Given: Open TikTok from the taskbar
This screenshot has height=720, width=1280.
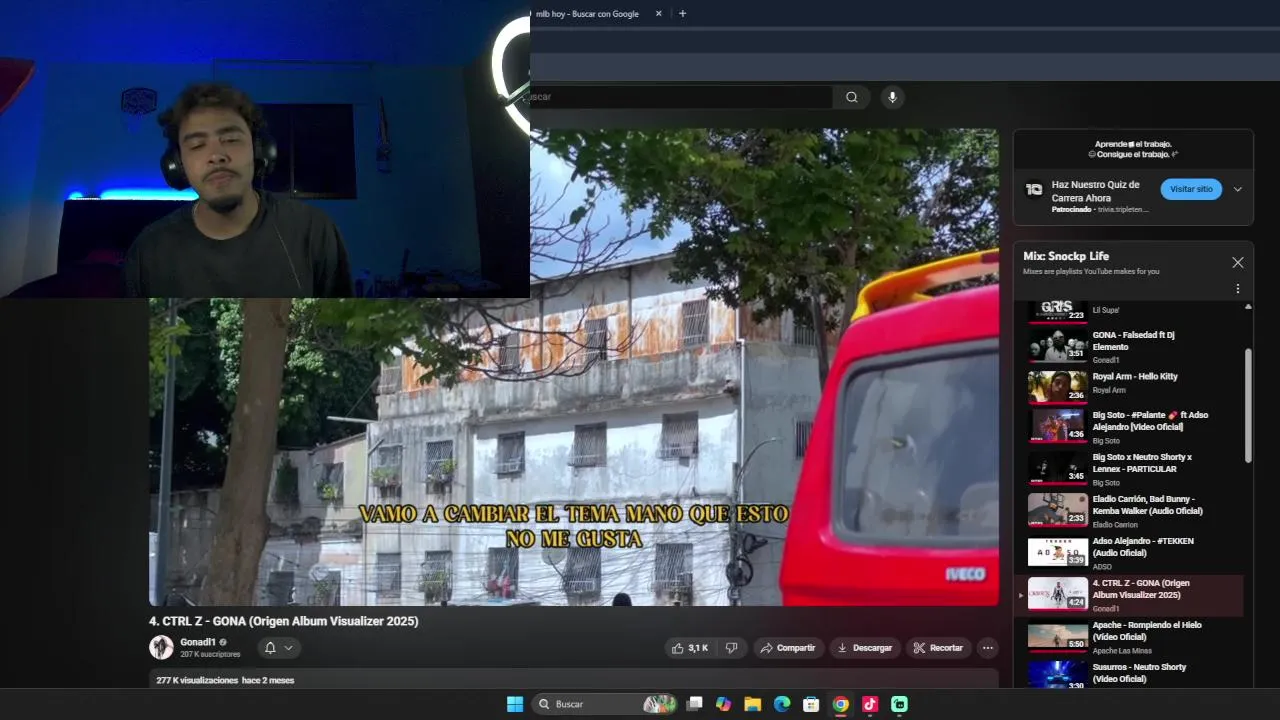Looking at the screenshot, I should (x=870, y=704).
